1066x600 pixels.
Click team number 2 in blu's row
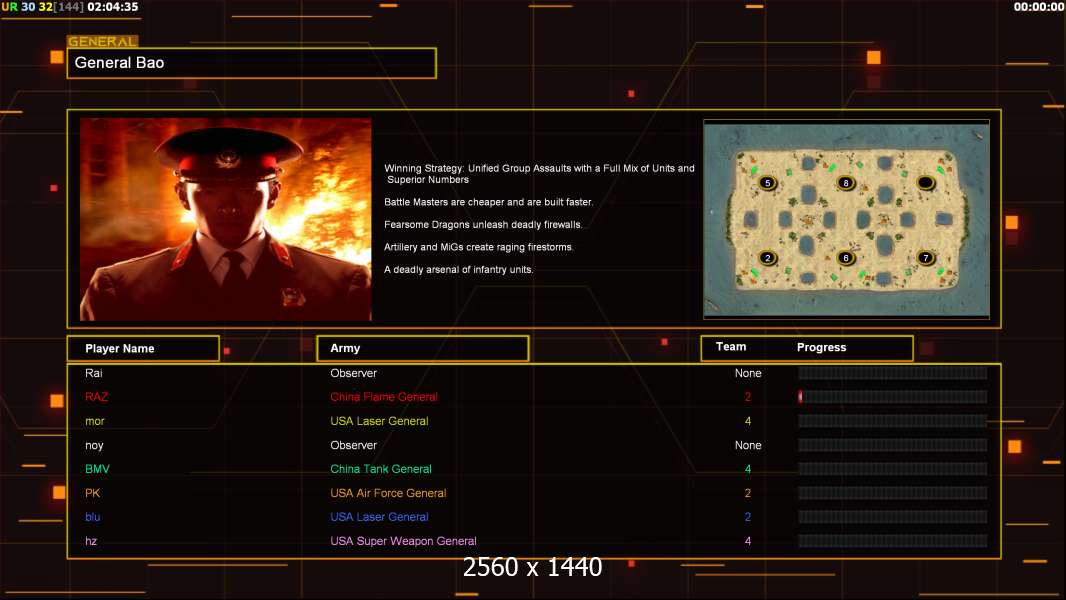(748, 517)
